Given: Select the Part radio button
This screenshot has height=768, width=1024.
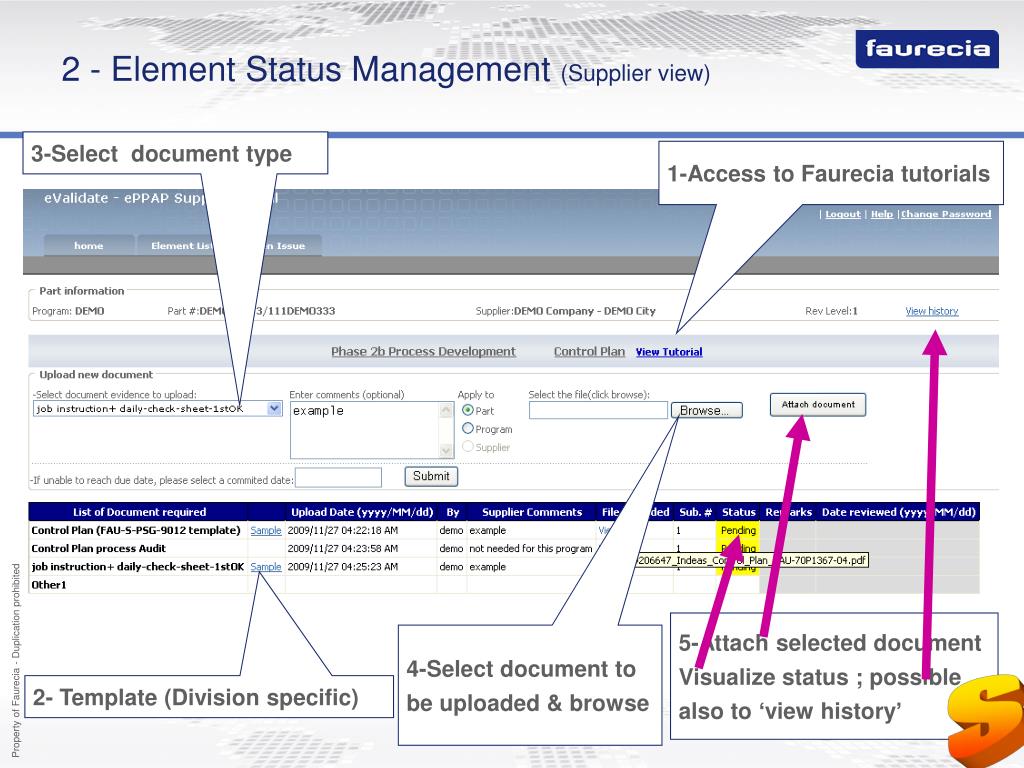Looking at the screenshot, I should [x=468, y=410].
